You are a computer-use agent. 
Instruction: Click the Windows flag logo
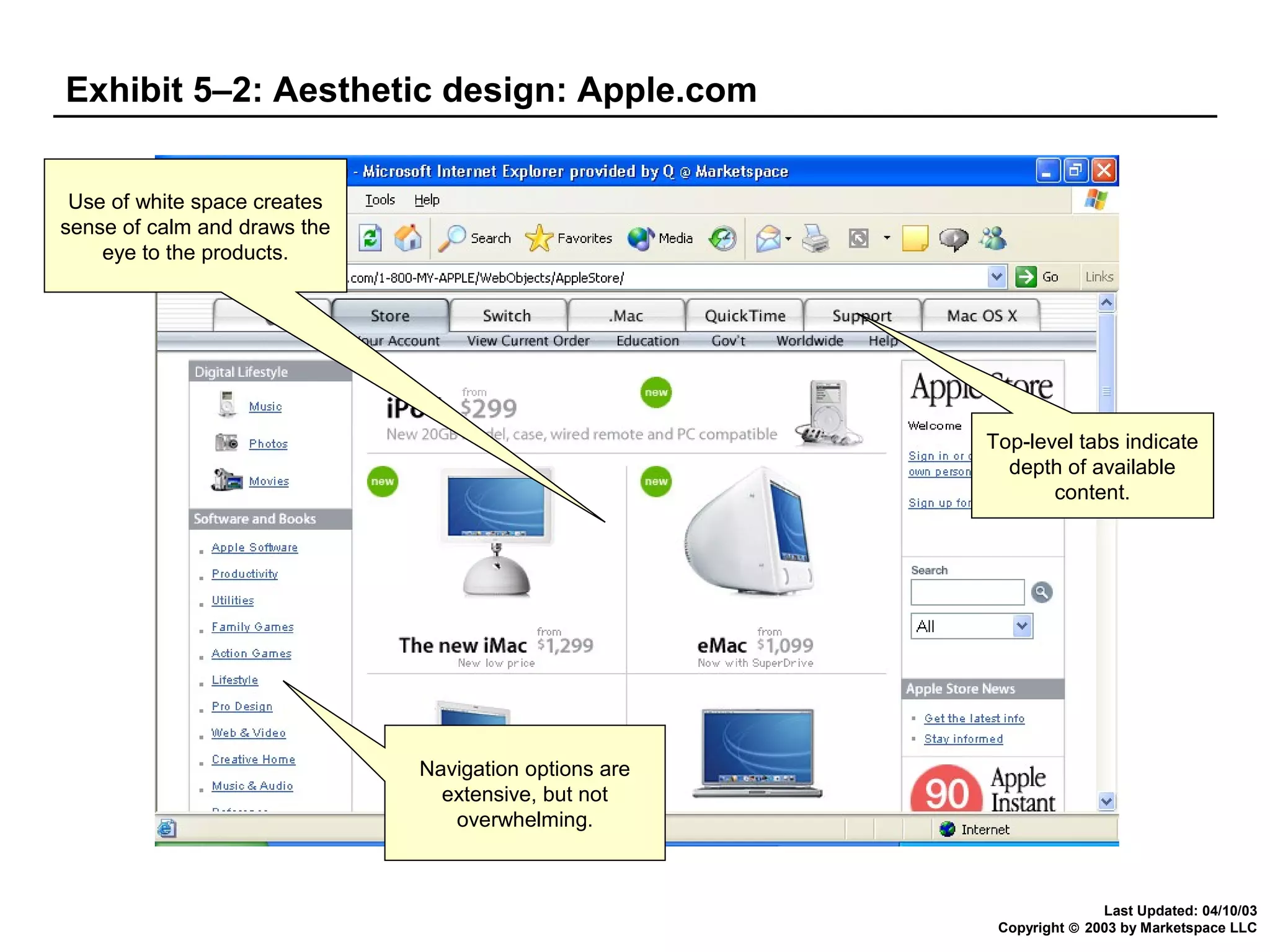click(1096, 200)
